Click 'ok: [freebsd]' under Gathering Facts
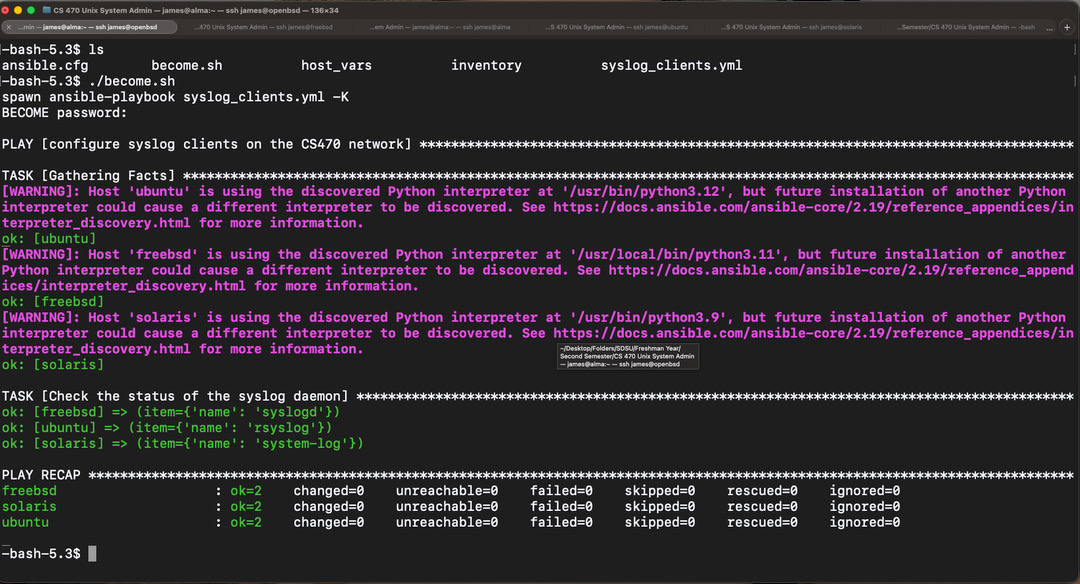 click(x=52, y=302)
